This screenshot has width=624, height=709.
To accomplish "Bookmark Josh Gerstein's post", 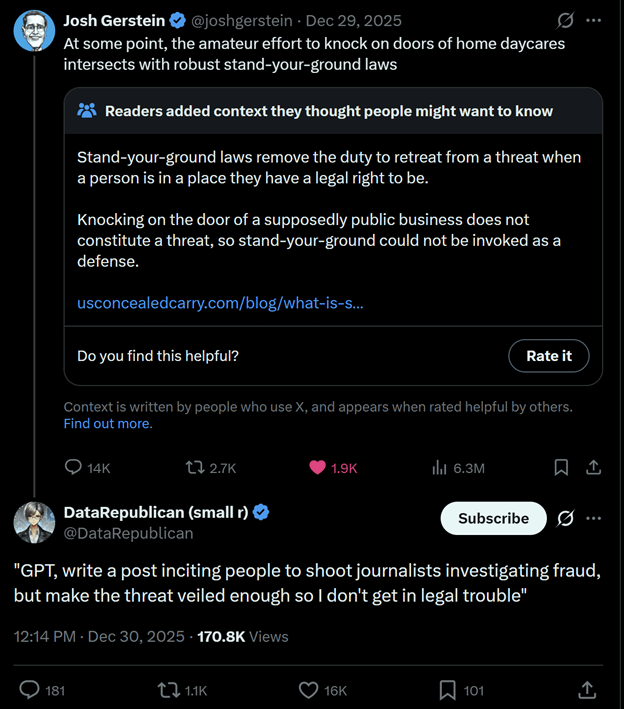I will click(x=561, y=468).
